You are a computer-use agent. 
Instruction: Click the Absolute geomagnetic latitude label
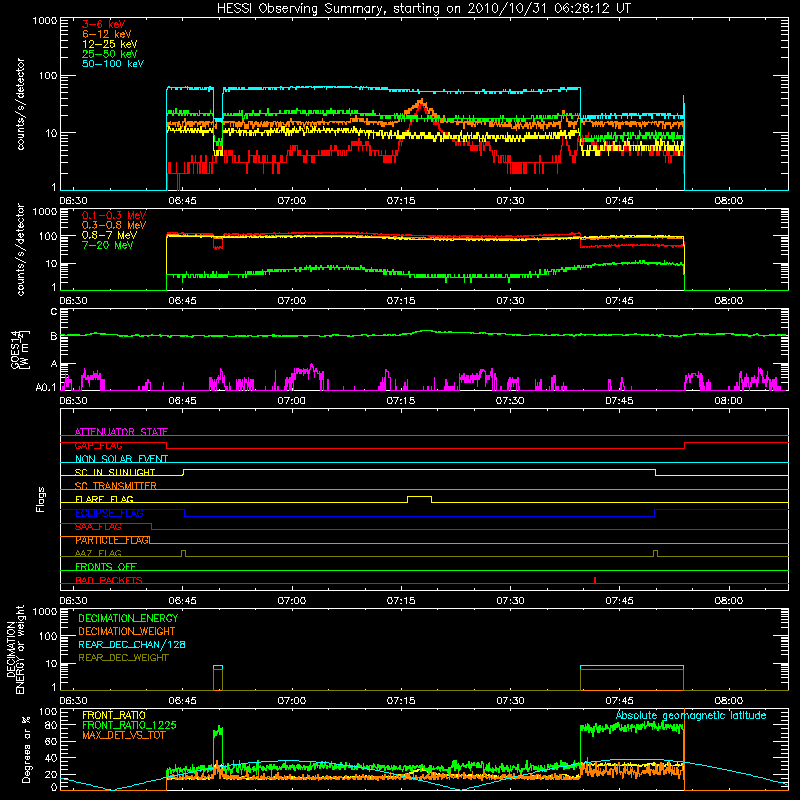tap(691, 715)
